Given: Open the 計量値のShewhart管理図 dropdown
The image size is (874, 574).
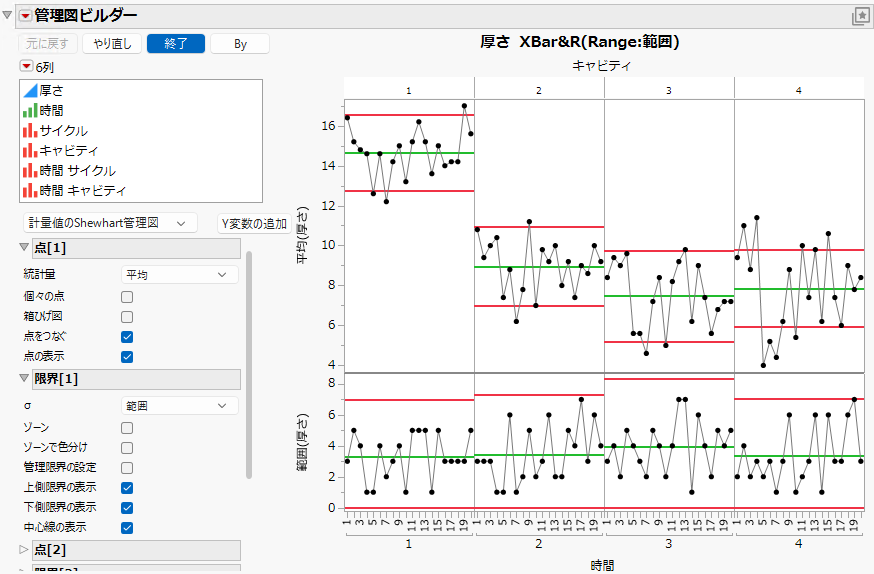Looking at the screenshot, I should pyautogui.click(x=110, y=223).
